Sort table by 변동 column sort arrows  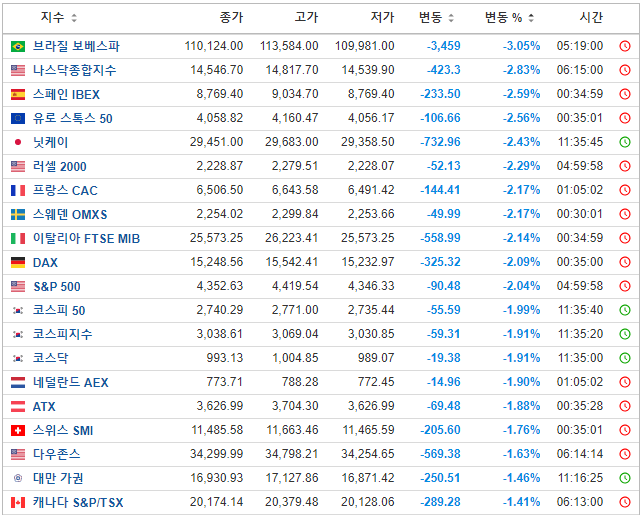pos(451,18)
